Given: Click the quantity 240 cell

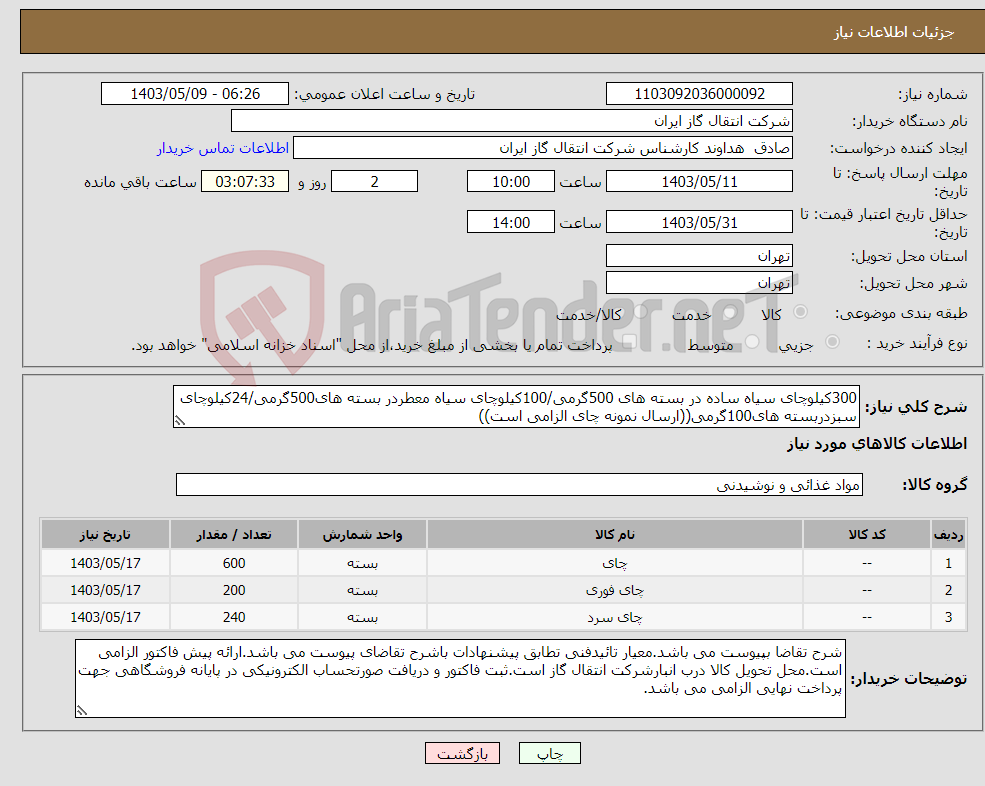Looking at the screenshot, I should [234, 618].
